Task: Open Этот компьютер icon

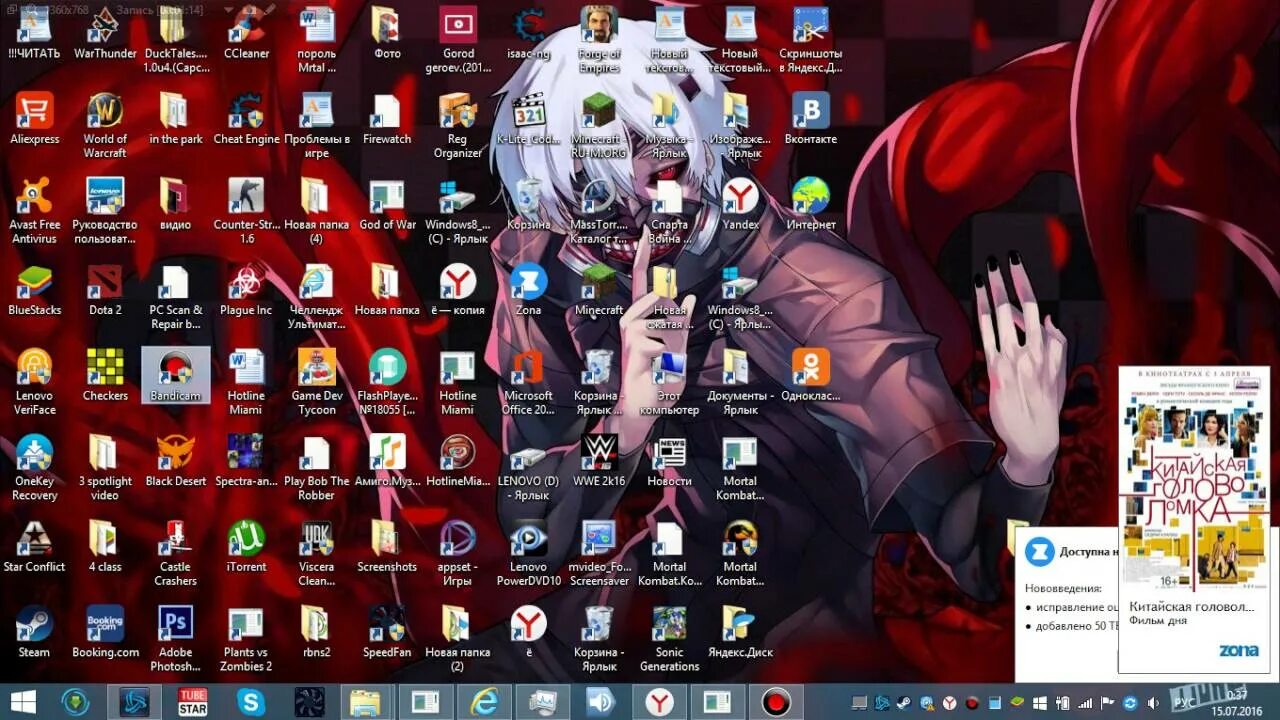Action: [669, 382]
